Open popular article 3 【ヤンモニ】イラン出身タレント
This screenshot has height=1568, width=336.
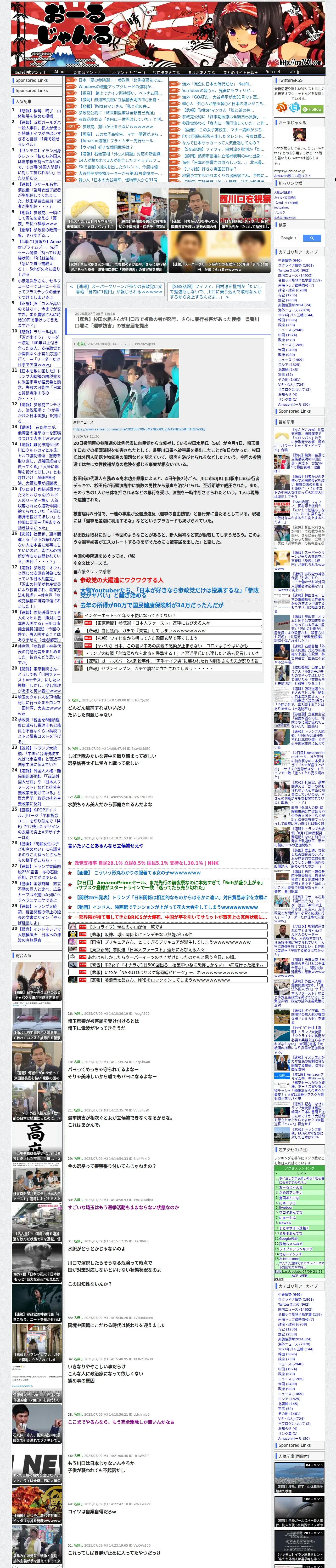[39, 164]
